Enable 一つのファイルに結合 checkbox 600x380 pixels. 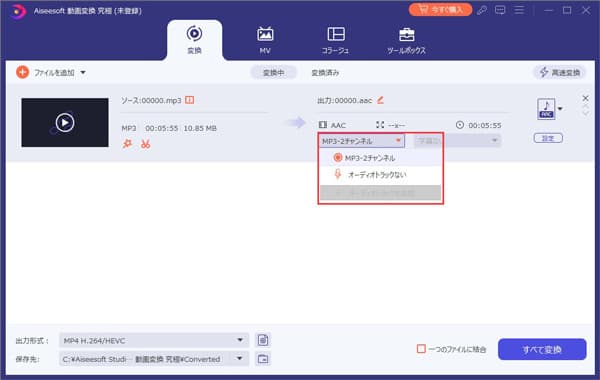[x=421, y=349]
